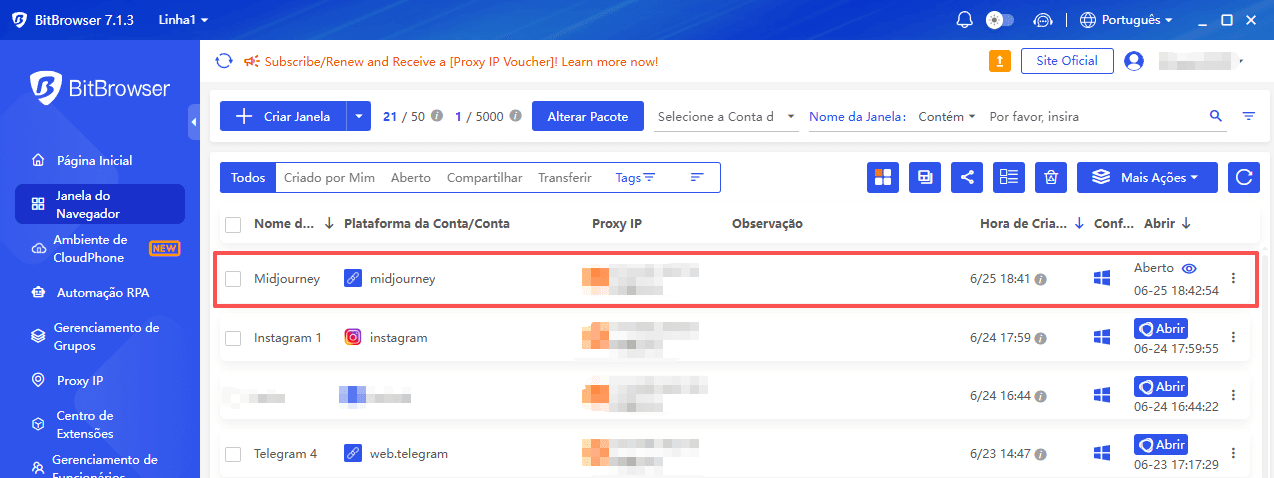
Task: Click the eye icon in Midjourney row
Action: coord(1189,268)
